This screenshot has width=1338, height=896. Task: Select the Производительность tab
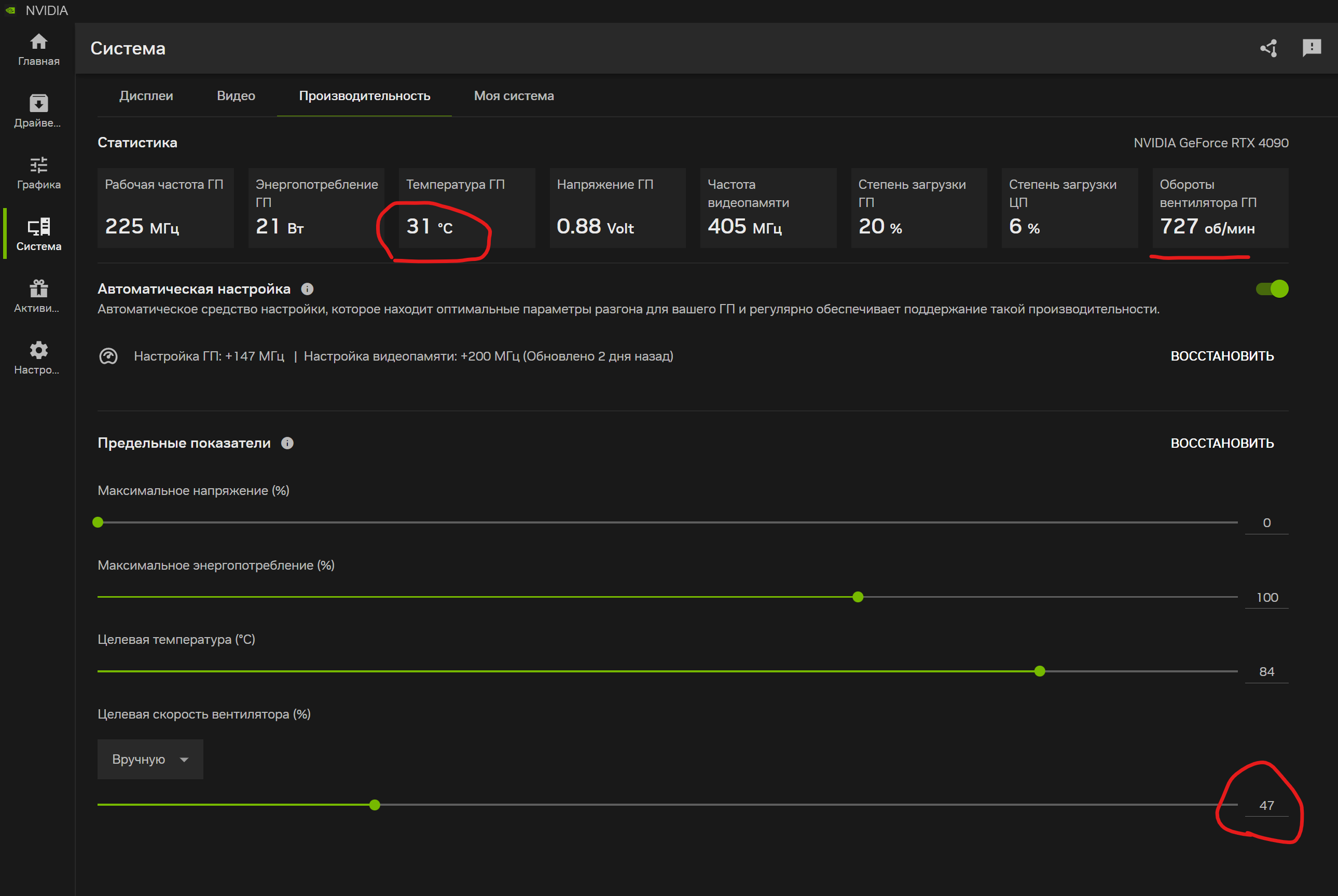tap(365, 96)
